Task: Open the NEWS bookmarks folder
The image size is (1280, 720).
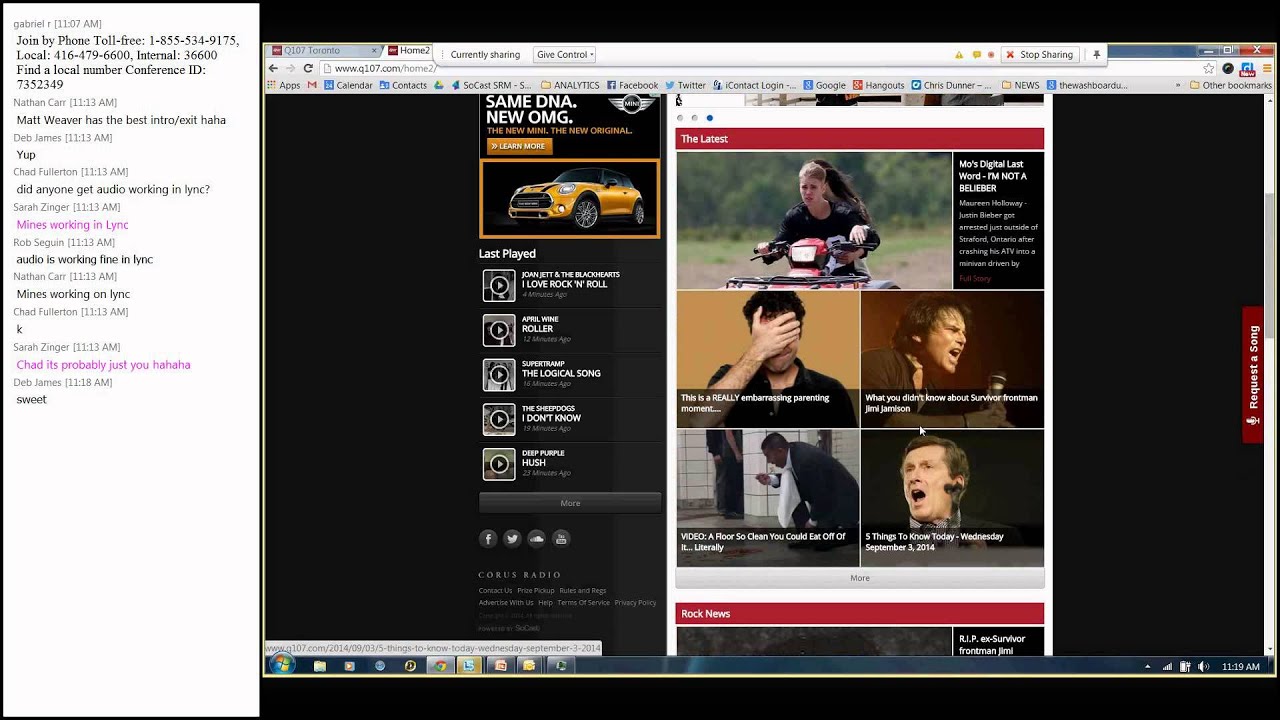Action: (x=1020, y=85)
